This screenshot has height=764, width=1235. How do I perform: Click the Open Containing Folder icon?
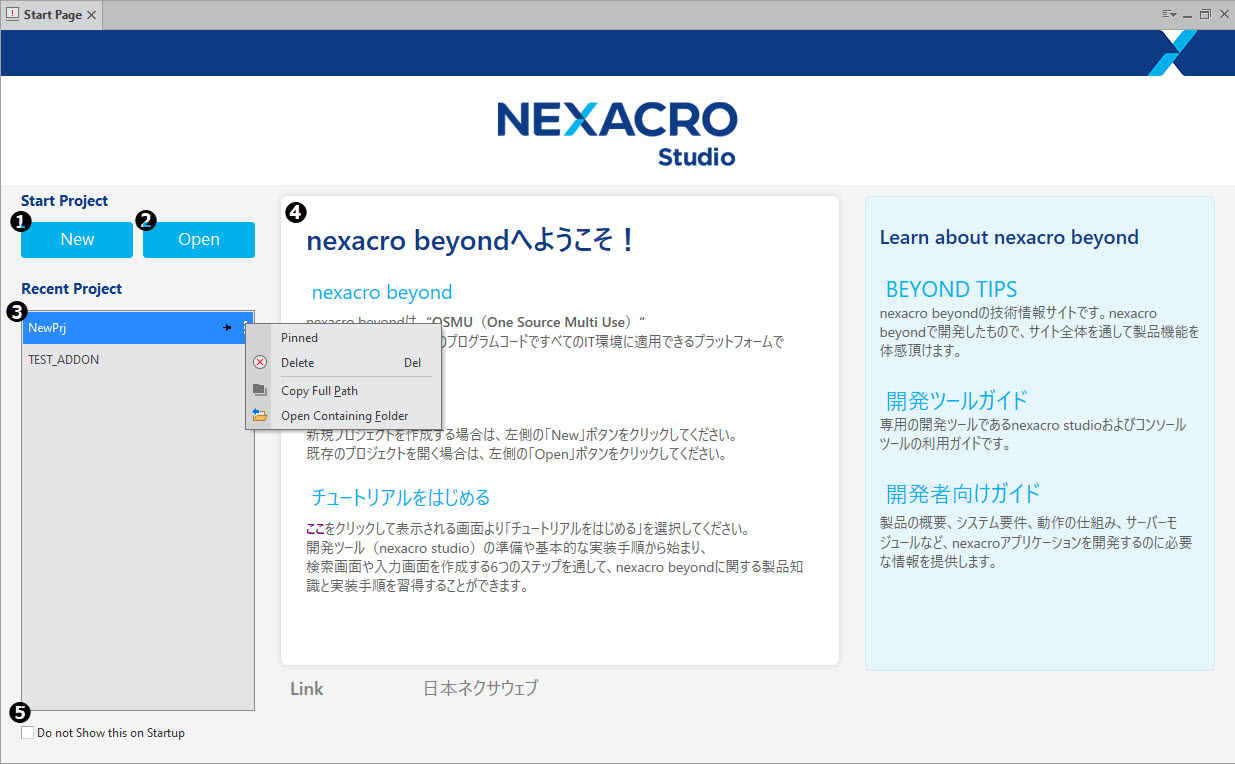point(259,414)
